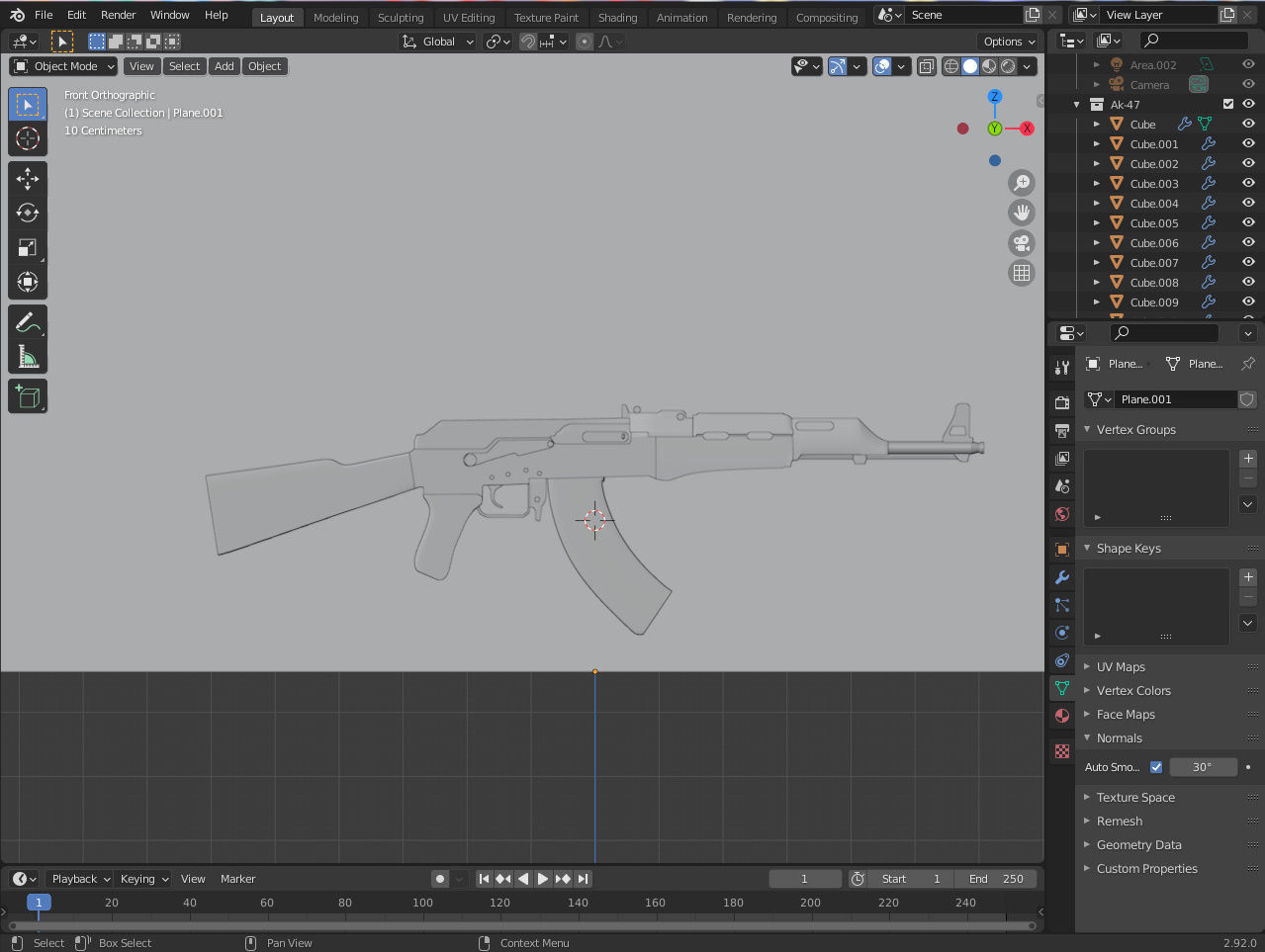
Task: Open the Render menu
Action: coord(118,15)
